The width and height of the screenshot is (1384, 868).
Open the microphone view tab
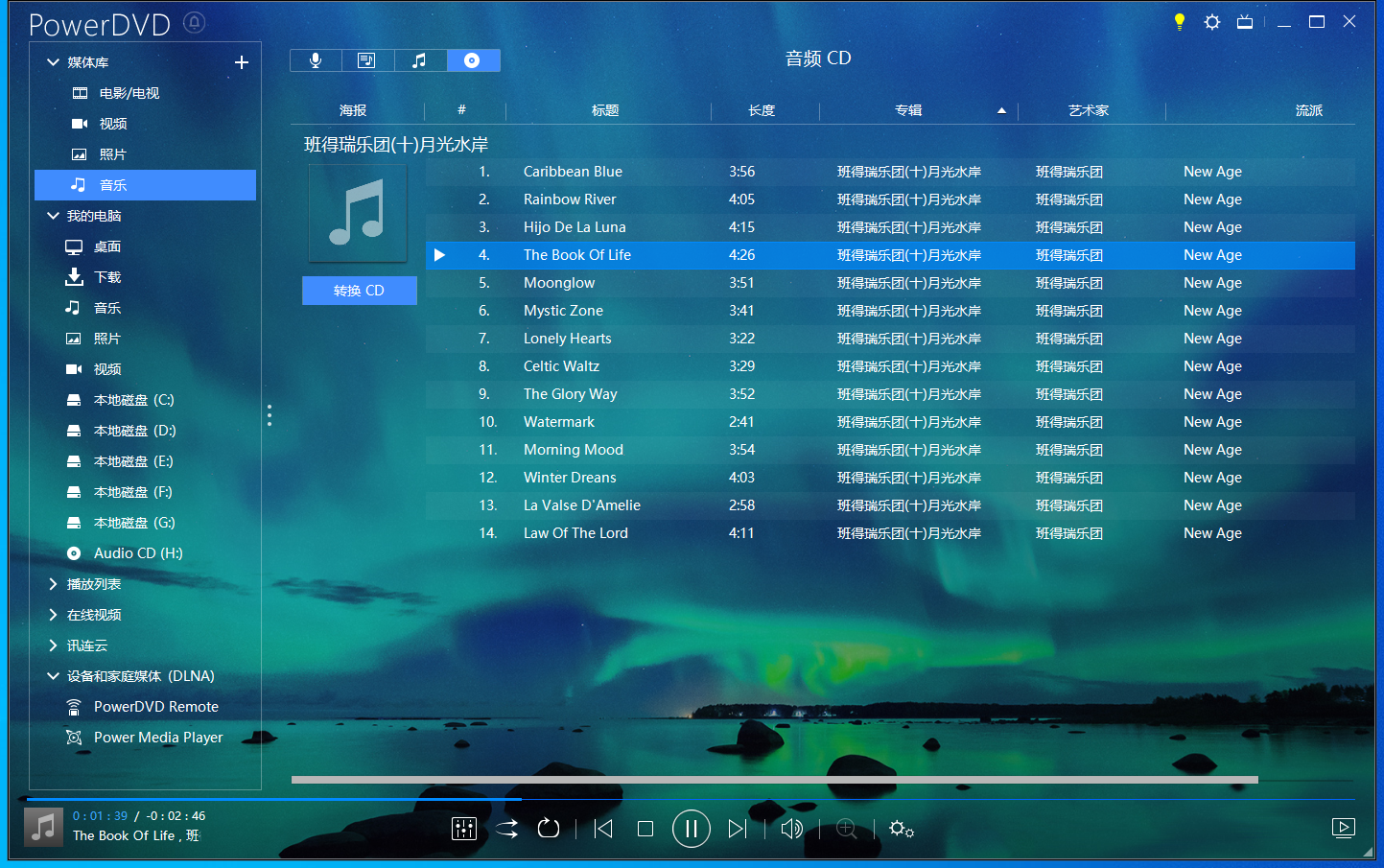(x=316, y=60)
